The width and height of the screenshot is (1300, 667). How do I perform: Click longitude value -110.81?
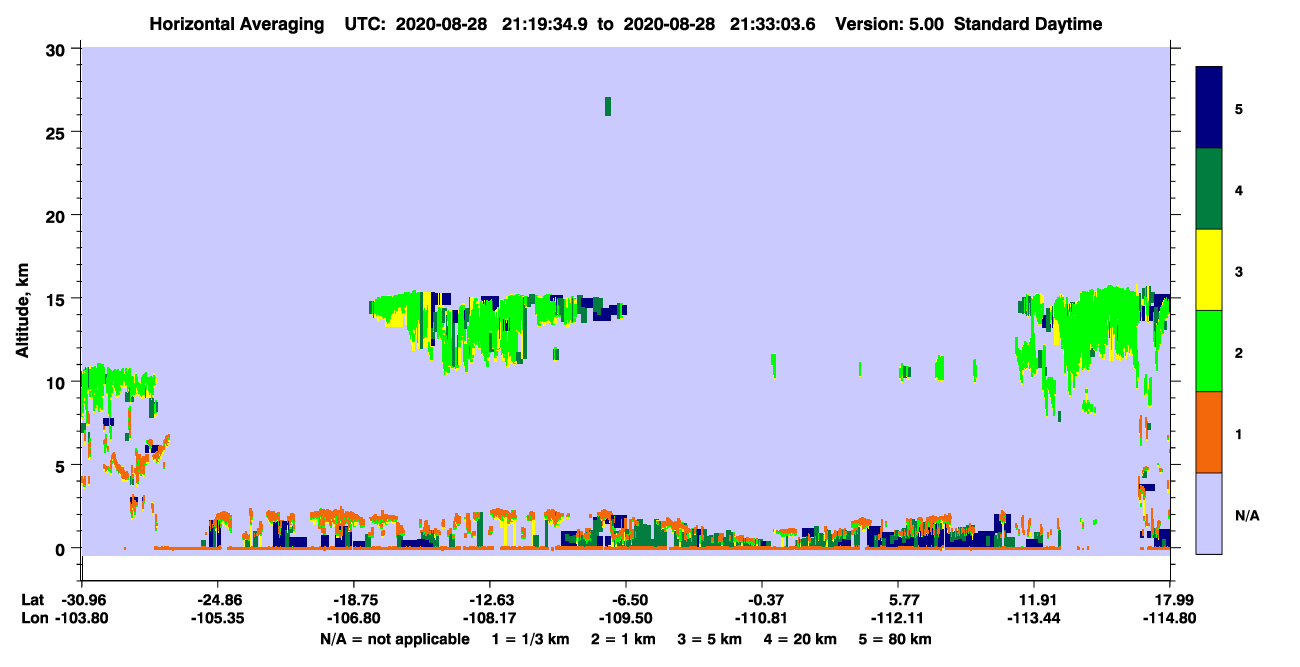[762, 618]
